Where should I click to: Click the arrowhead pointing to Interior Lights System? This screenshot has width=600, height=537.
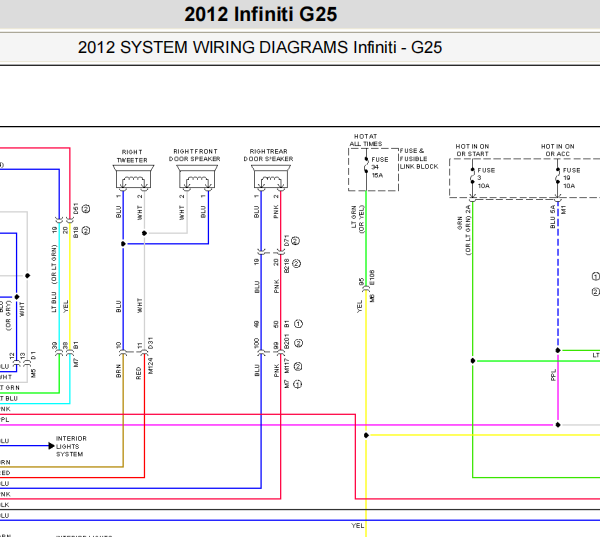pyautogui.click(x=51, y=446)
